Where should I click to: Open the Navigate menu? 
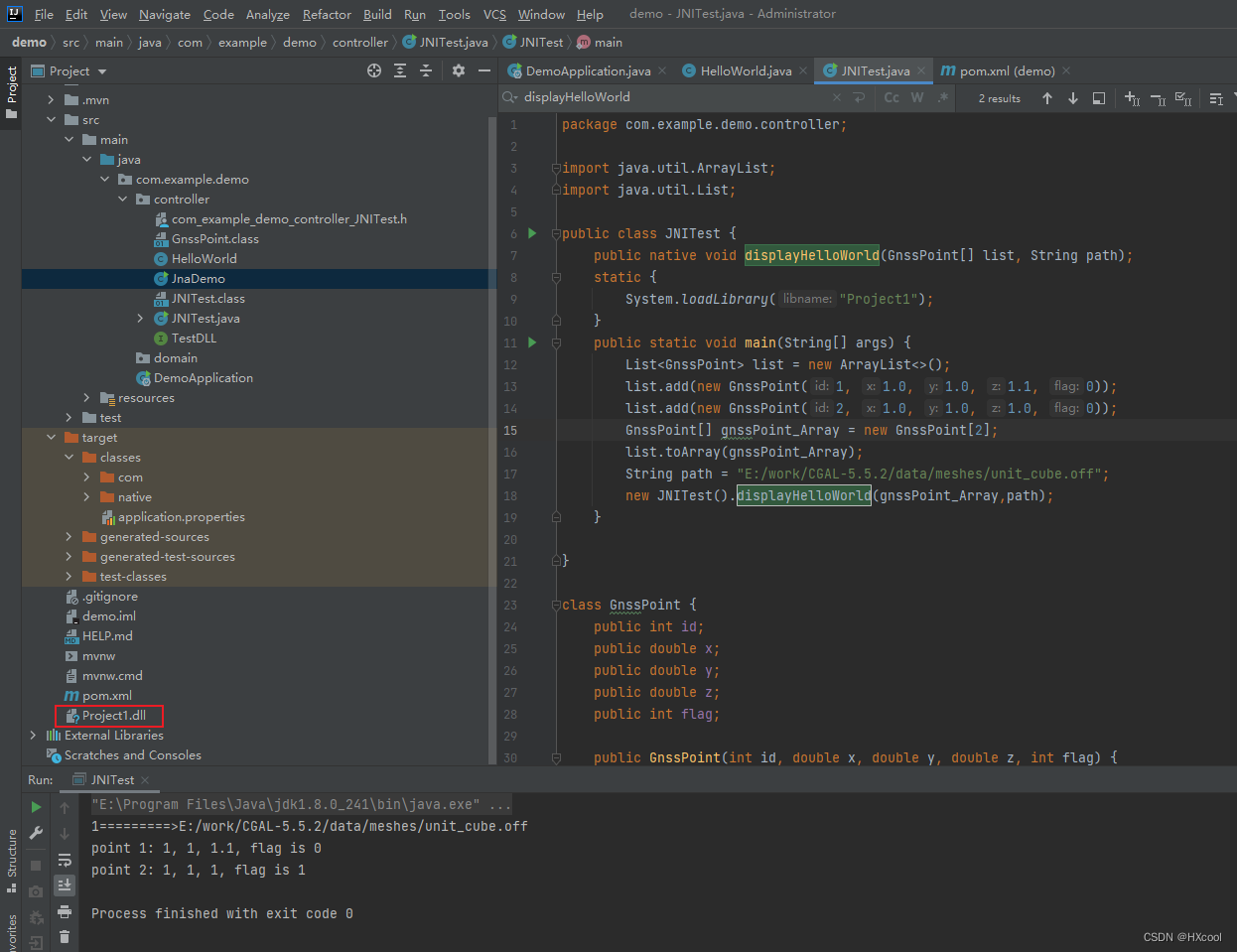[x=165, y=14]
